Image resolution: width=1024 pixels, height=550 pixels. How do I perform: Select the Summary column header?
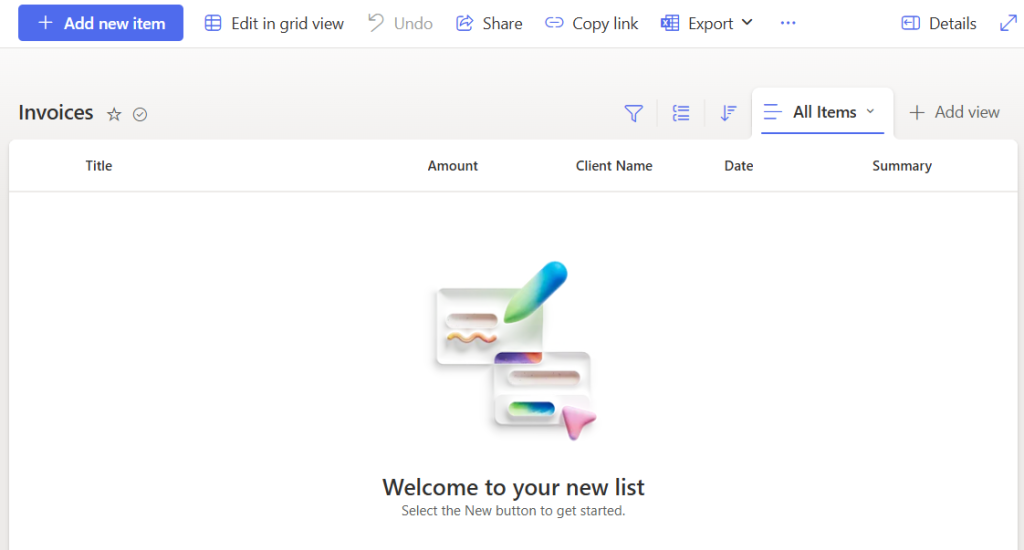pyautogui.click(x=902, y=166)
